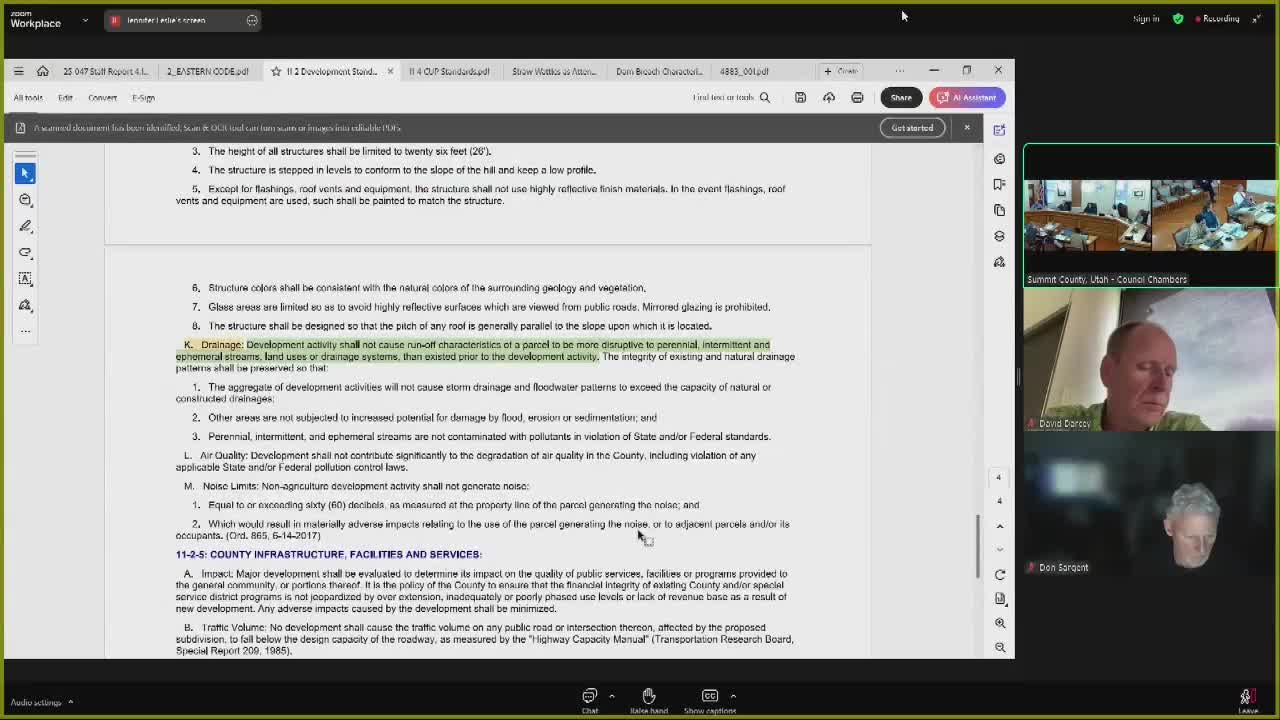Expand the Chat options caret
This screenshot has height=720, width=1280.
click(611, 696)
